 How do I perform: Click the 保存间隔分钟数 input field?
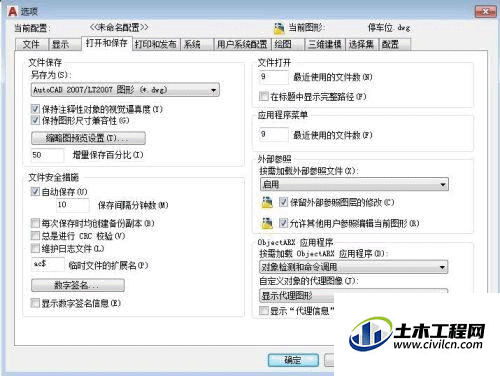73,205
